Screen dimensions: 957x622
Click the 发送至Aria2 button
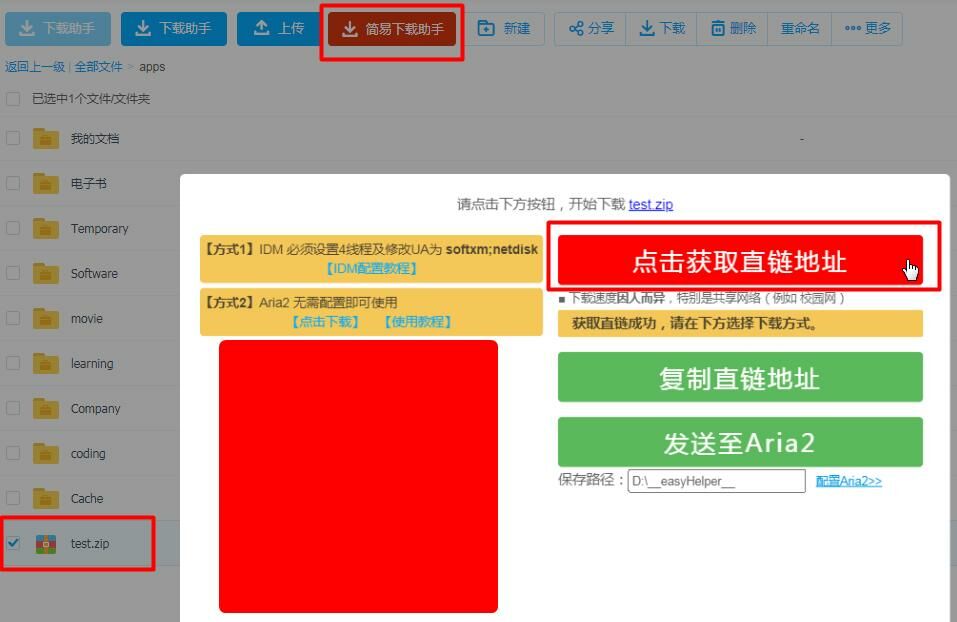coord(739,442)
